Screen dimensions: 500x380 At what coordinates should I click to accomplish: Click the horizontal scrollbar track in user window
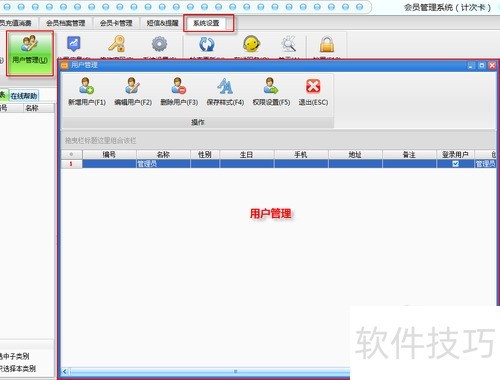(x=209, y=371)
